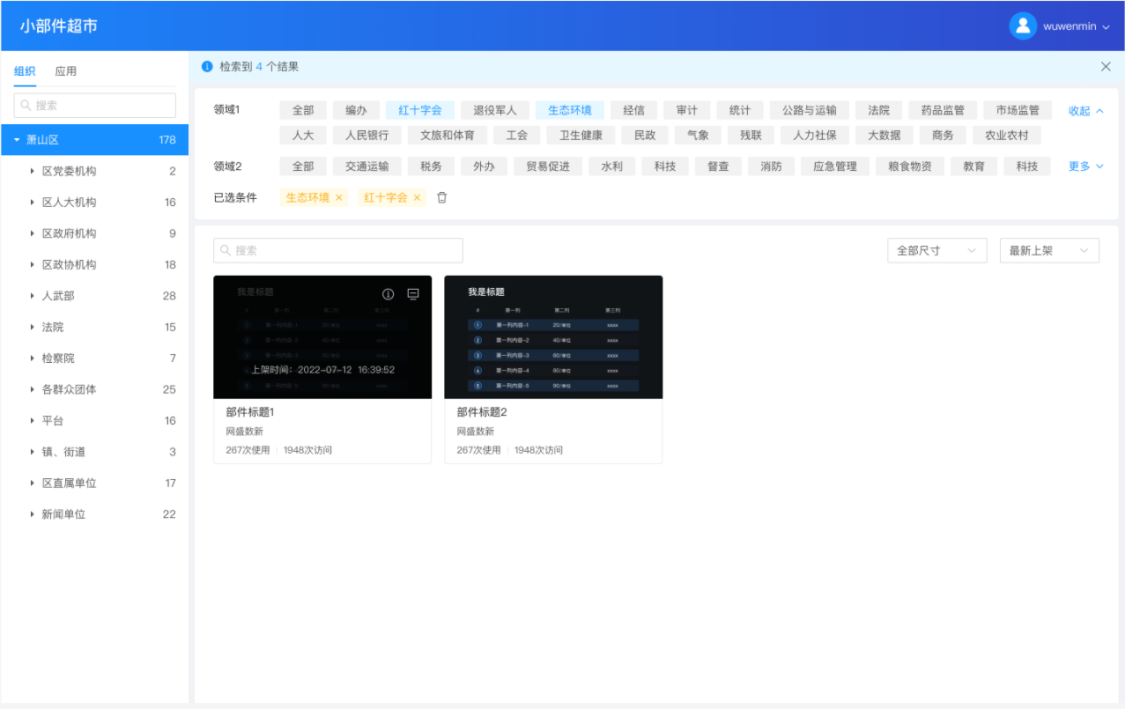
Task: Click the trash icon to clear selected conditions
Action: coord(442,198)
